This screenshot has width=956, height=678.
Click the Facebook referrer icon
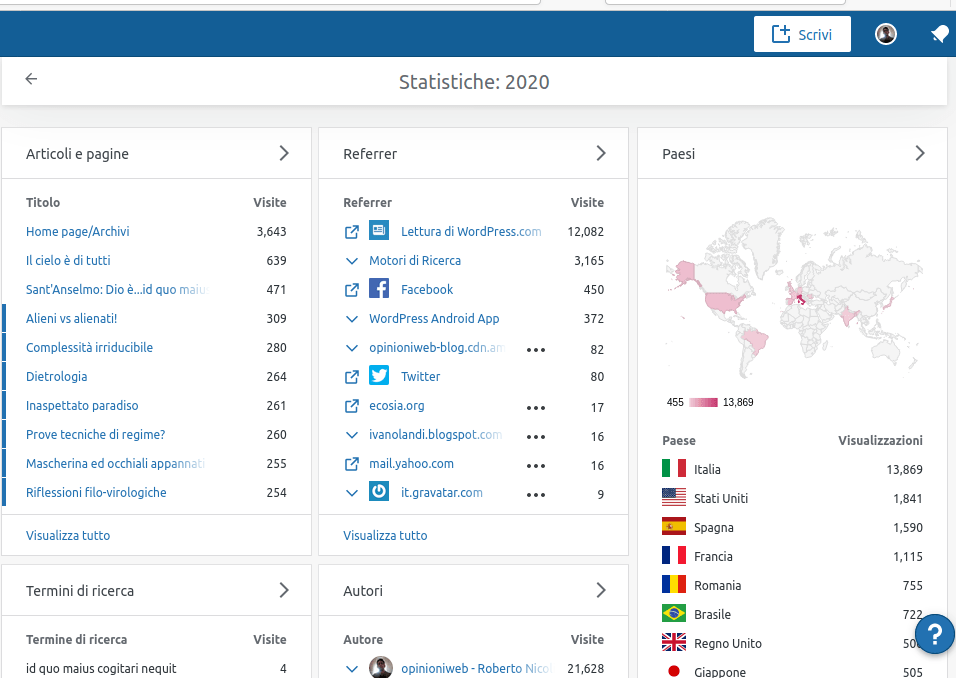tap(379, 289)
